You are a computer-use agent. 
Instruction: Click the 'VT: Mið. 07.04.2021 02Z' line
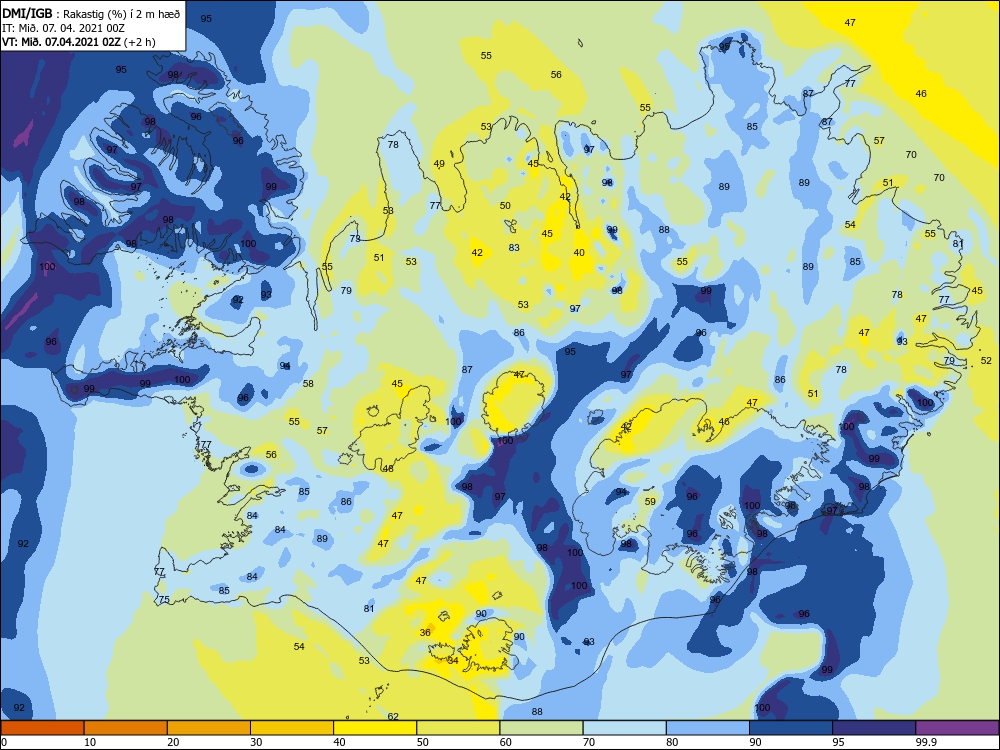coord(78,42)
